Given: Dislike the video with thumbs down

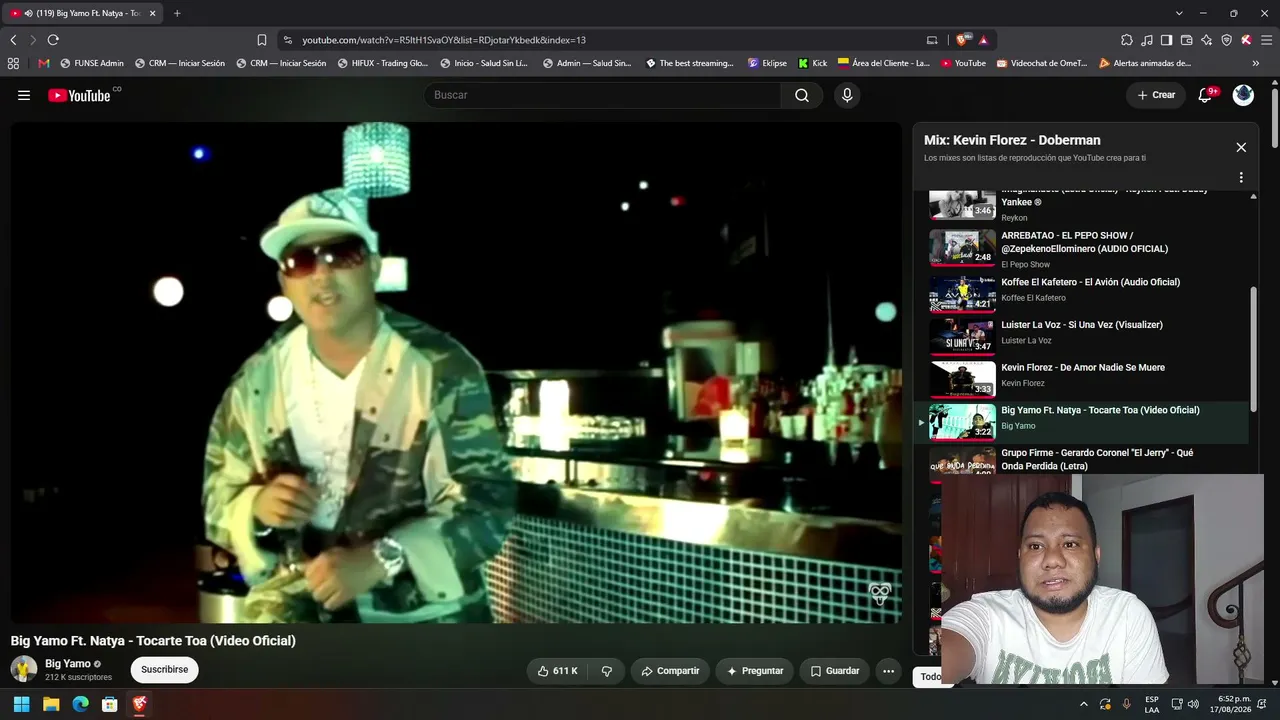Looking at the screenshot, I should point(607,671).
